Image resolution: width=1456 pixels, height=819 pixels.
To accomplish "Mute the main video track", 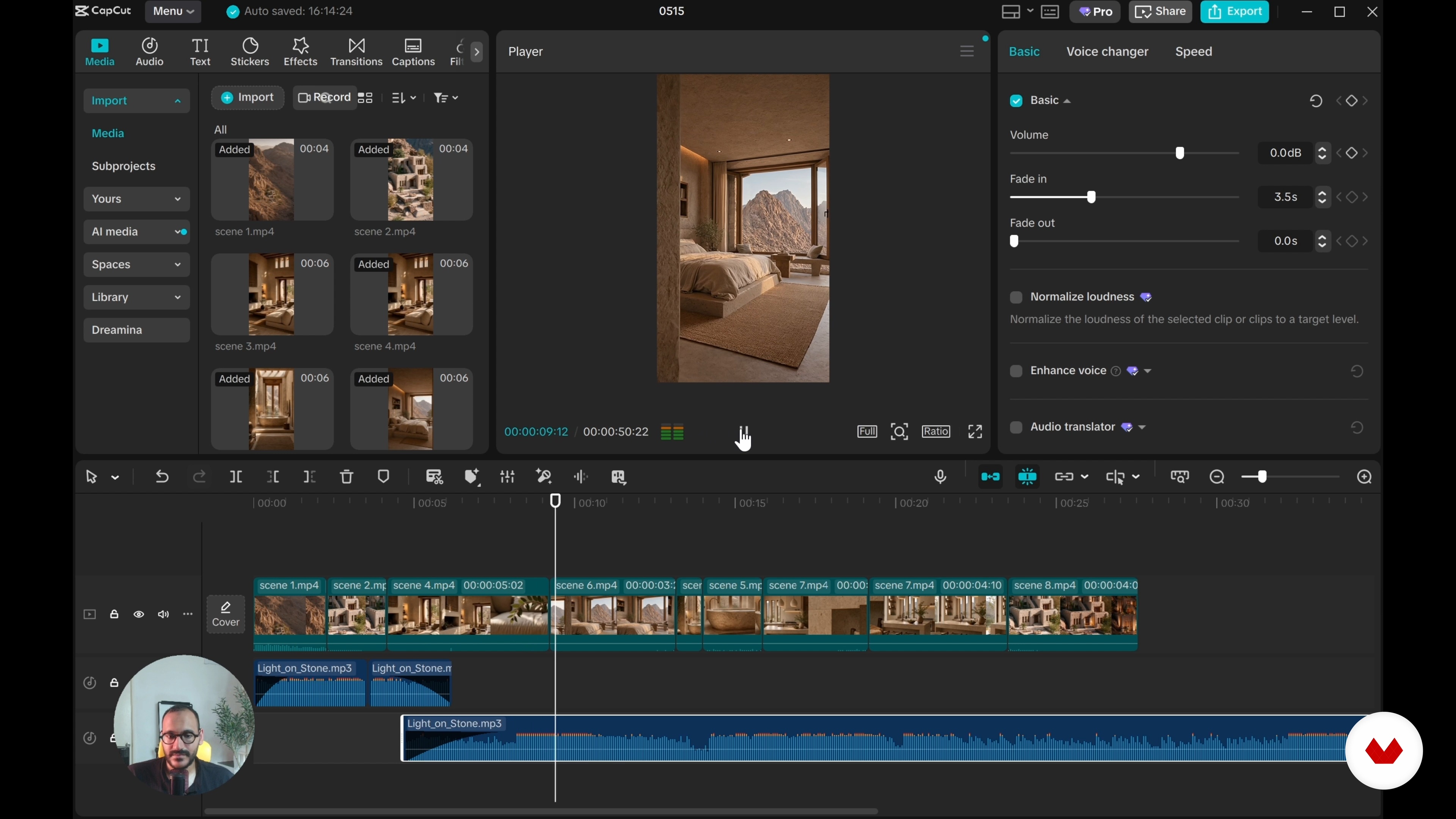I will click(x=163, y=614).
